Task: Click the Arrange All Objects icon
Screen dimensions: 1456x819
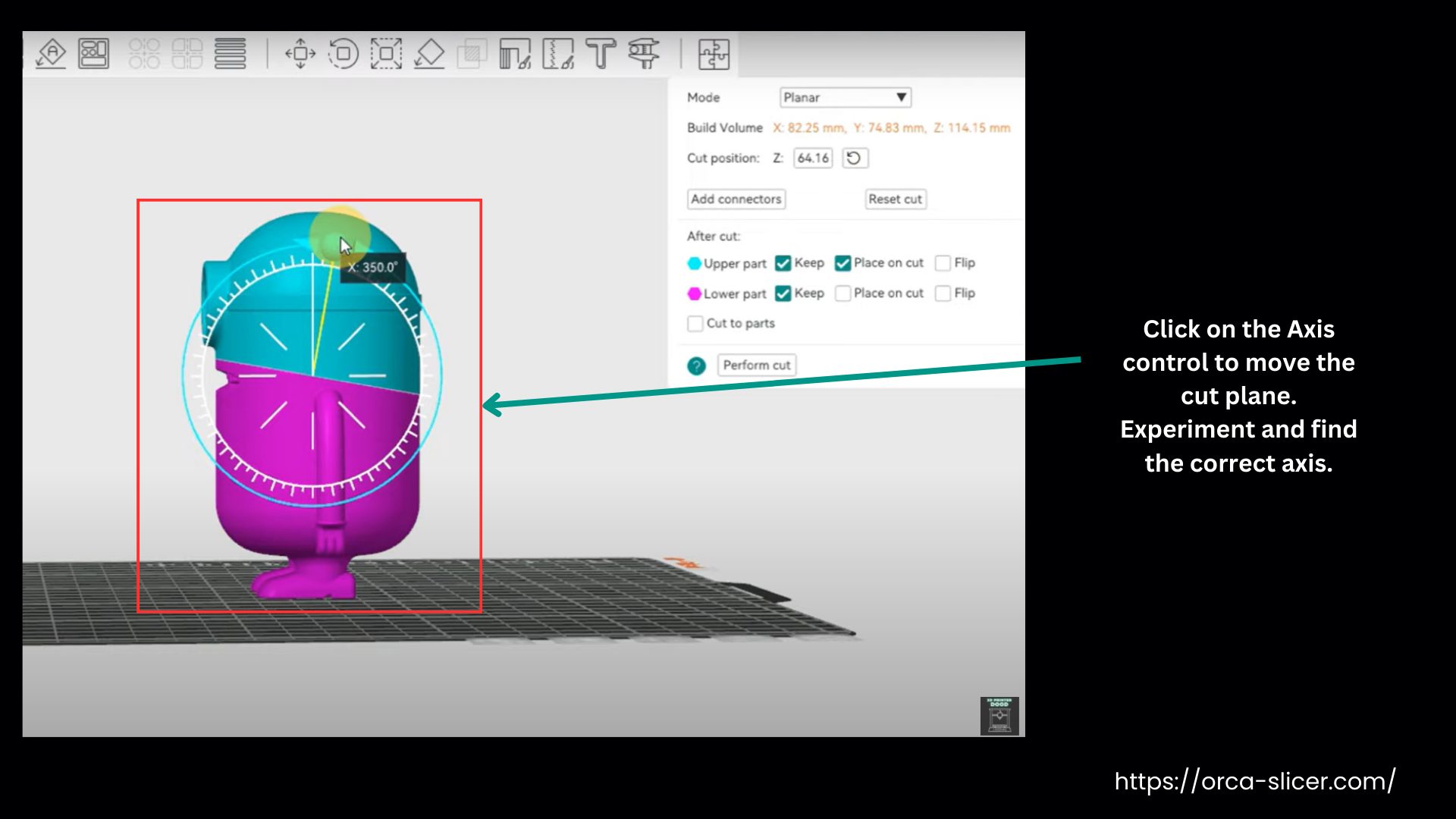Action: (x=94, y=54)
